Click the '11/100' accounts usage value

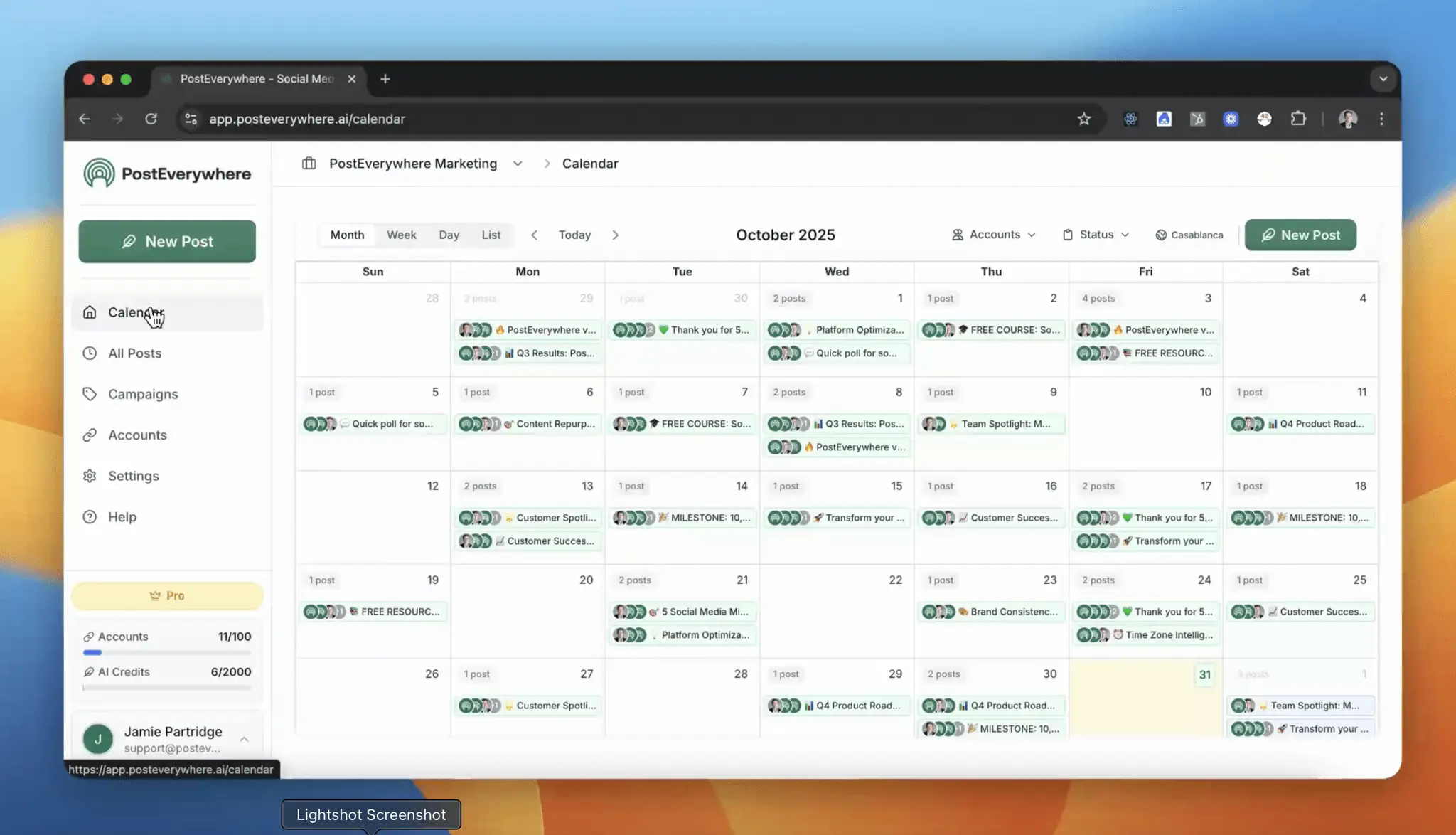pos(235,637)
